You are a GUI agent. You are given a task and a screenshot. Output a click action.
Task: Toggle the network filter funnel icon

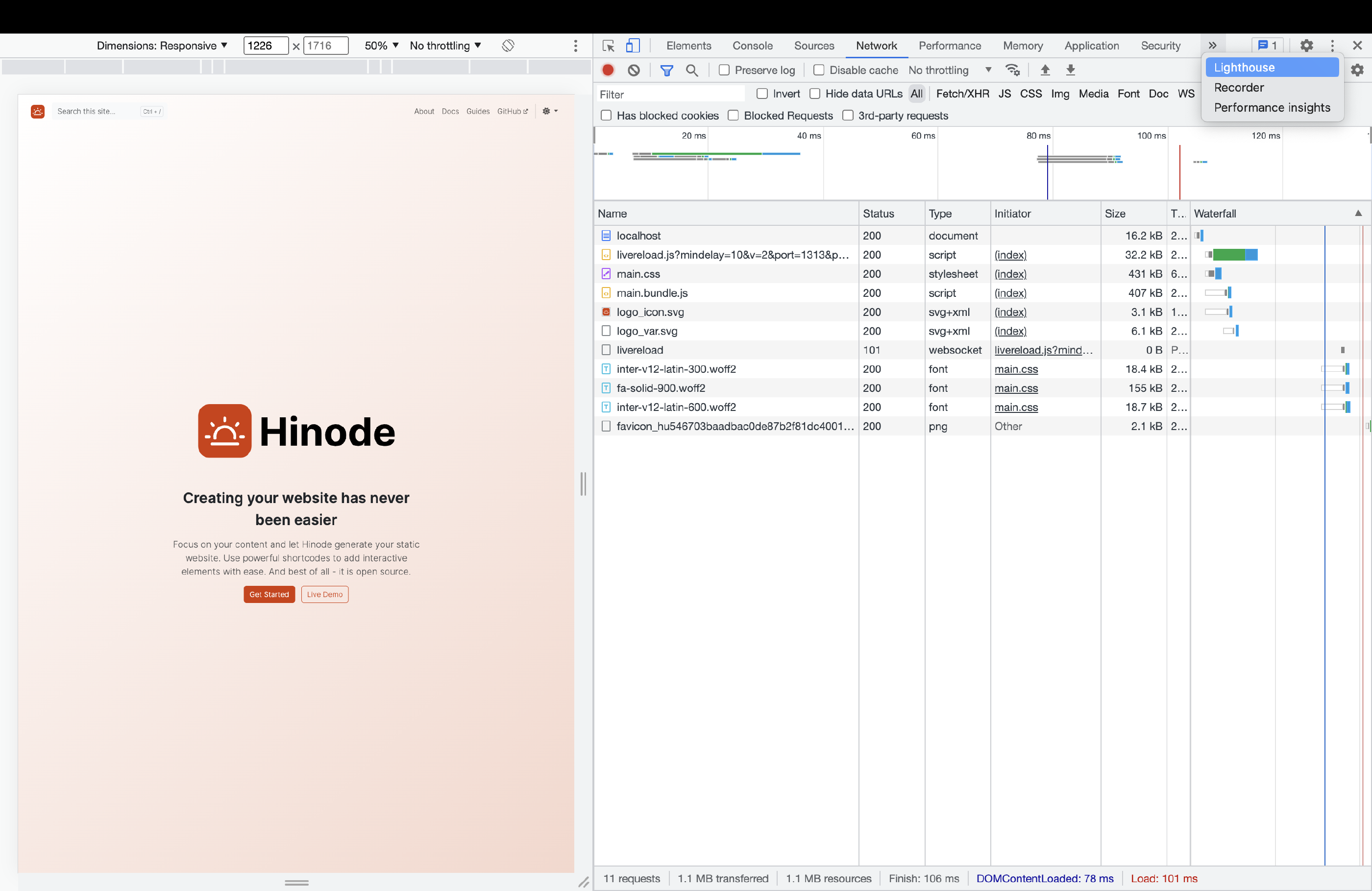click(x=666, y=70)
